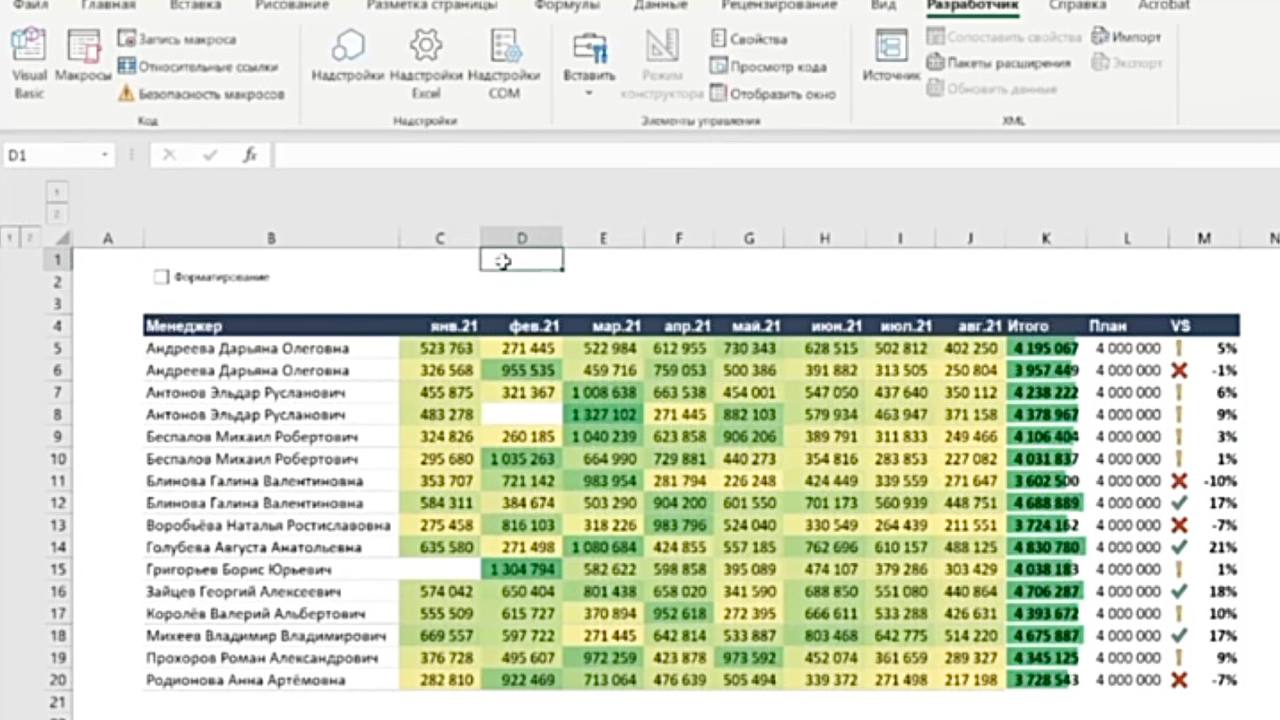Open the Файл tab
1280x720 pixels.
coord(30,5)
